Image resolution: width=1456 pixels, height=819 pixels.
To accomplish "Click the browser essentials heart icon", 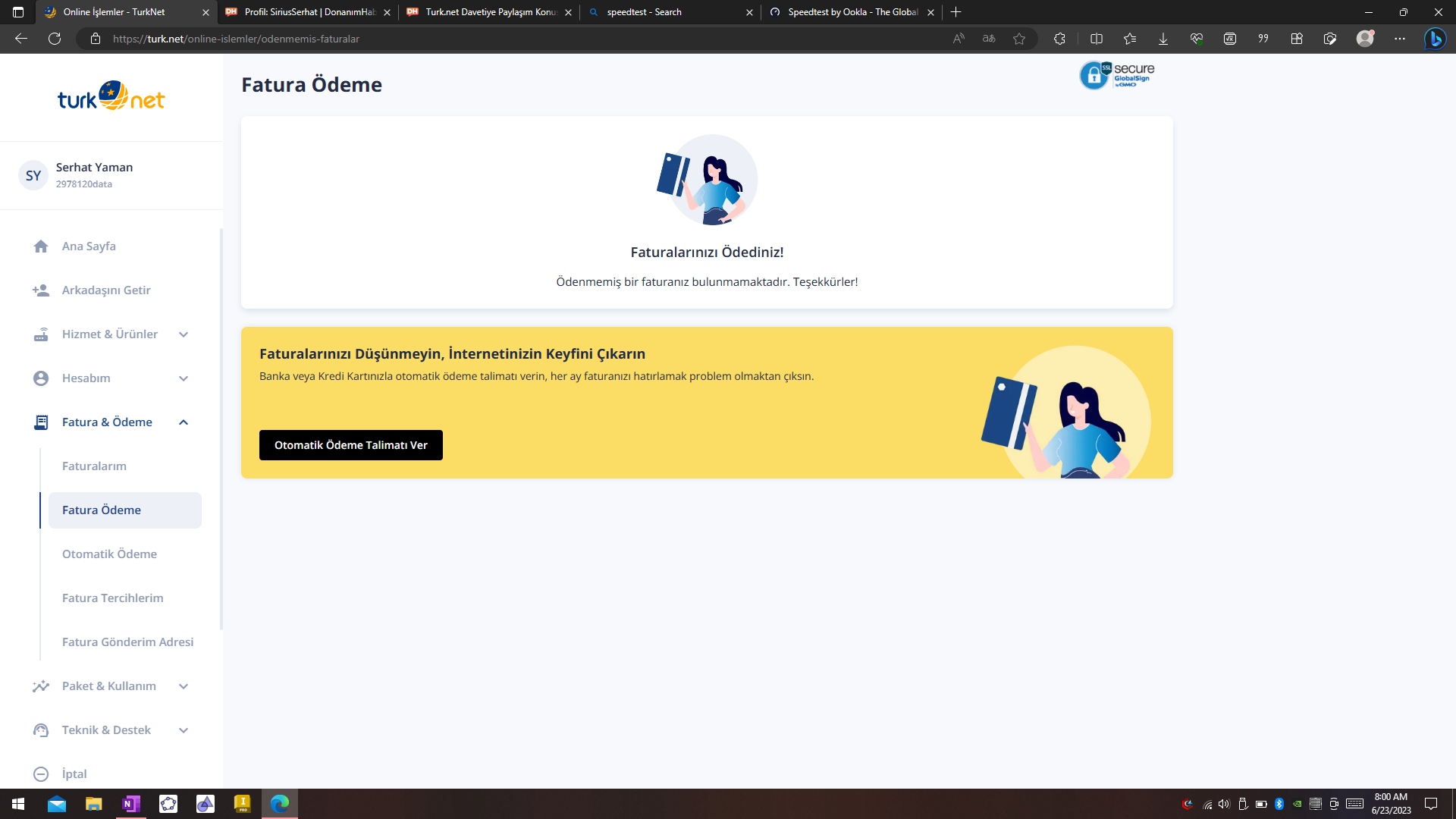I will (1197, 39).
